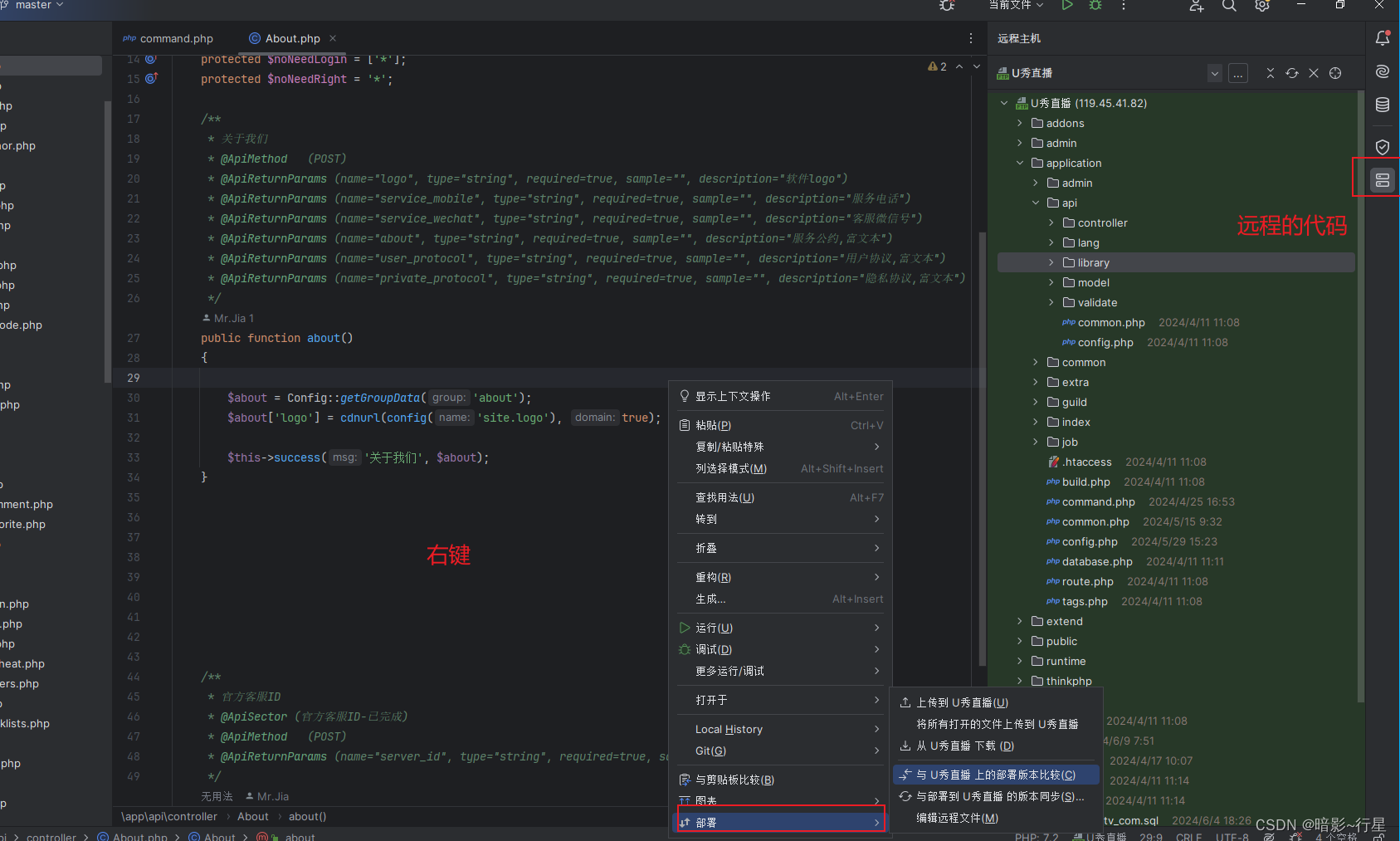This screenshot has width=1400, height=841.
Task: Select 与 U秀直播 上的部署版本比较
Action: tap(996, 775)
